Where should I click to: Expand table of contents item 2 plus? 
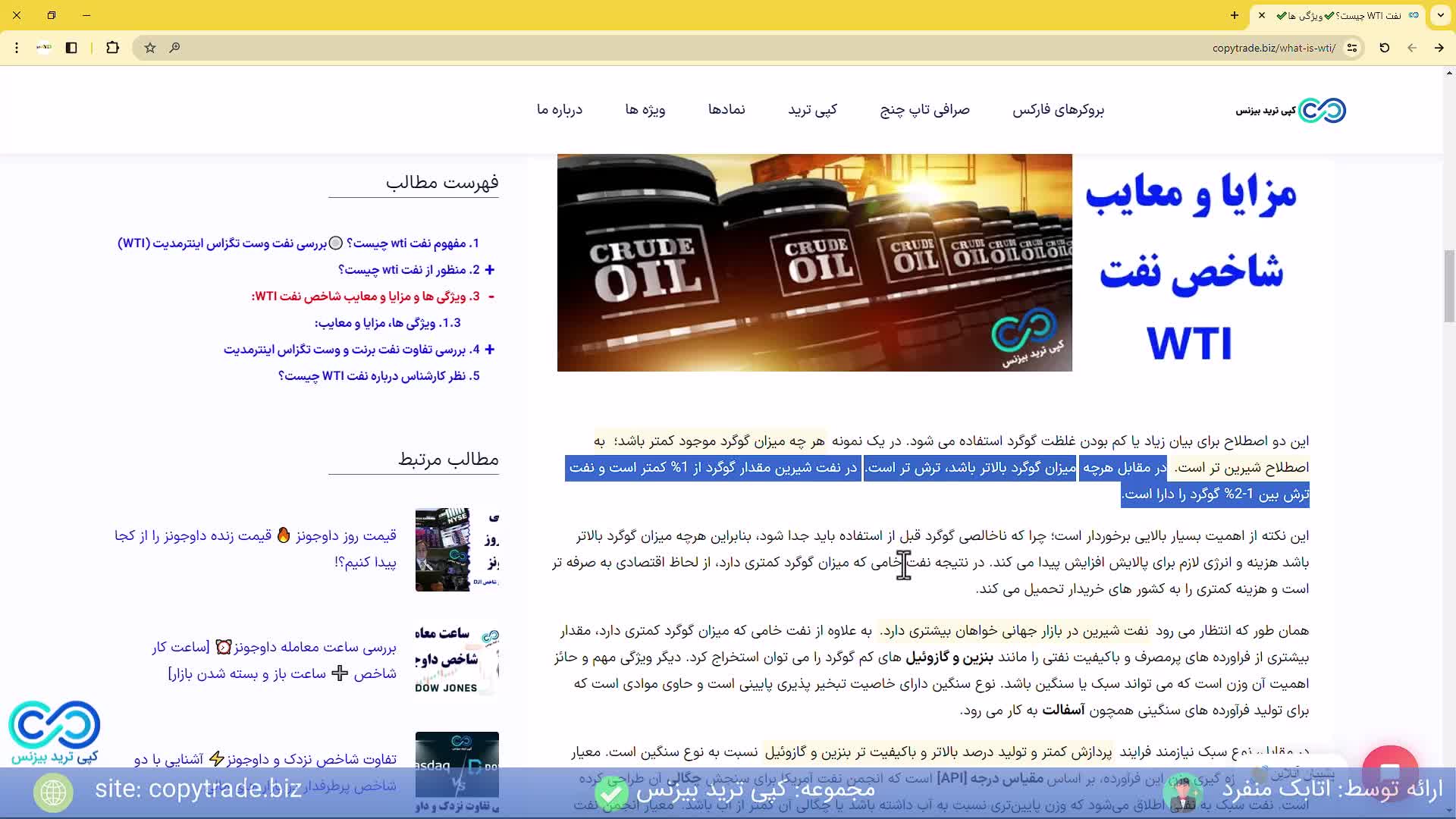click(x=490, y=270)
